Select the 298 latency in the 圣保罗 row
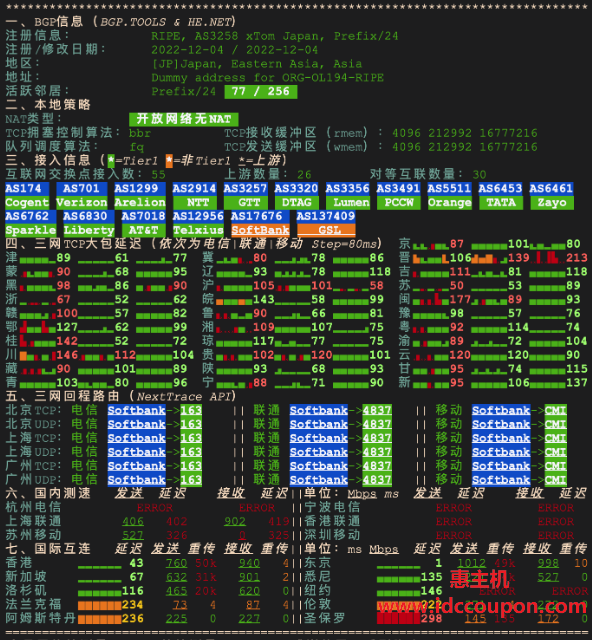 click(x=432, y=618)
